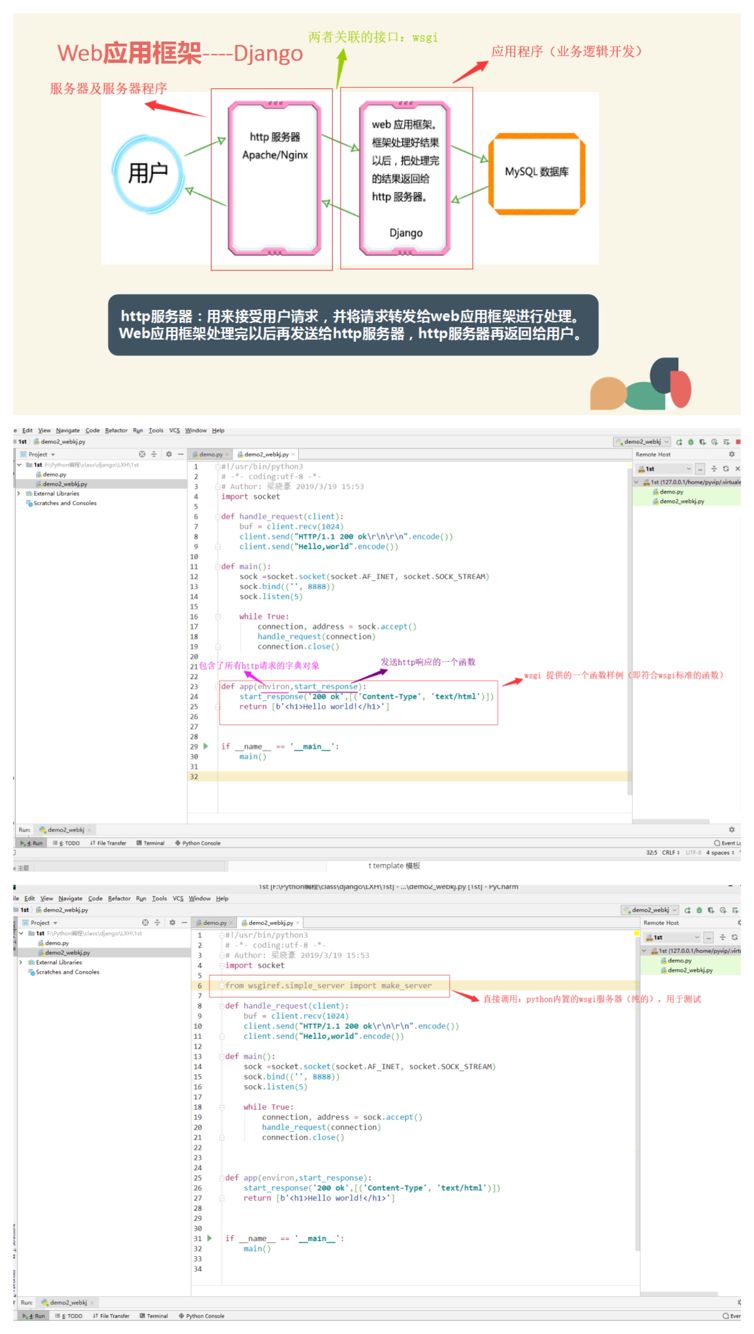Open gear settings in upper Remote Host panel
The image size is (754, 1334).
point(731,454)
